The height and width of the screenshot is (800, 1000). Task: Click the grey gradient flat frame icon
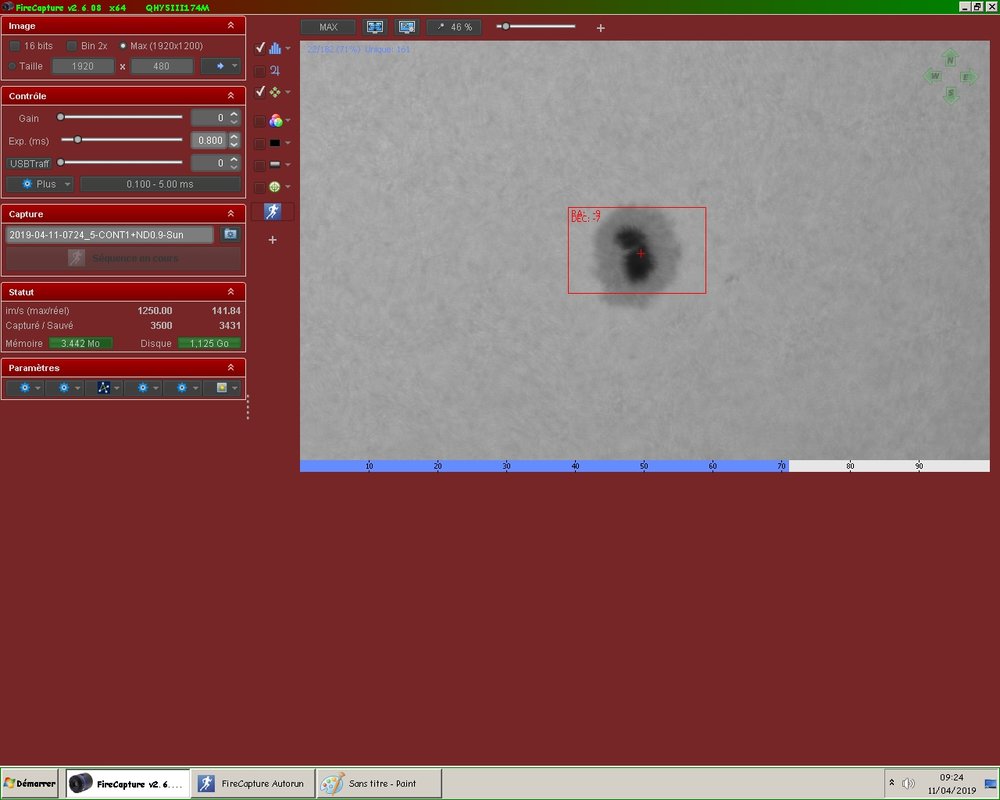[275, 165]
